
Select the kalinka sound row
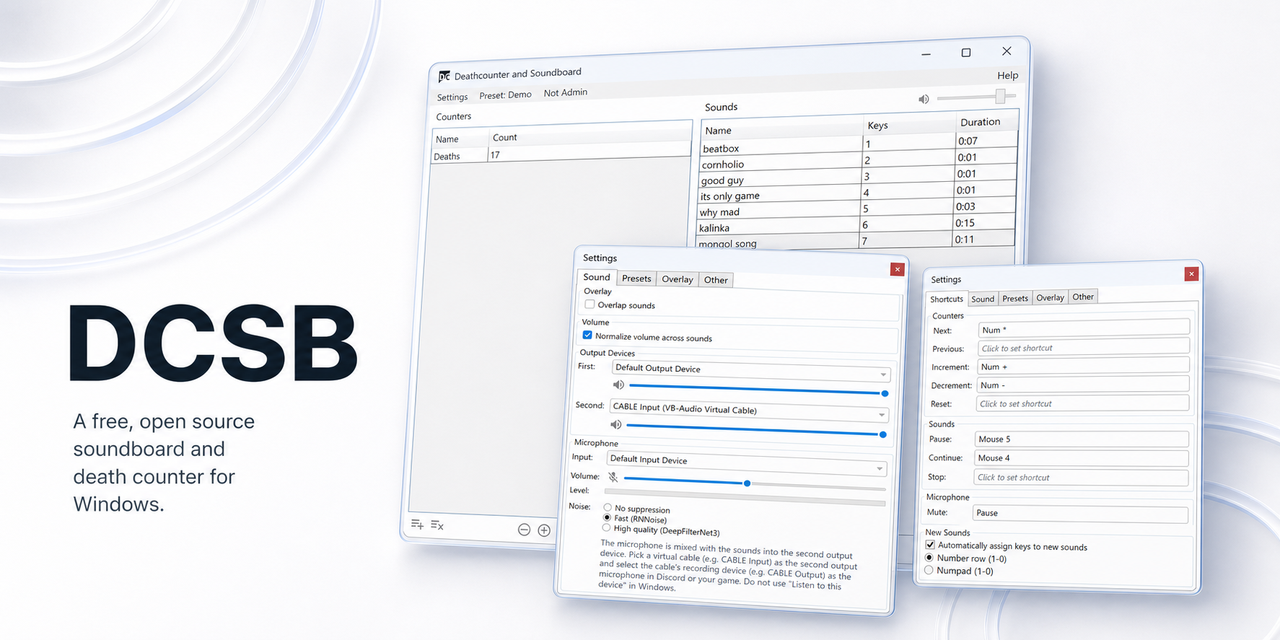pos(857,225)
